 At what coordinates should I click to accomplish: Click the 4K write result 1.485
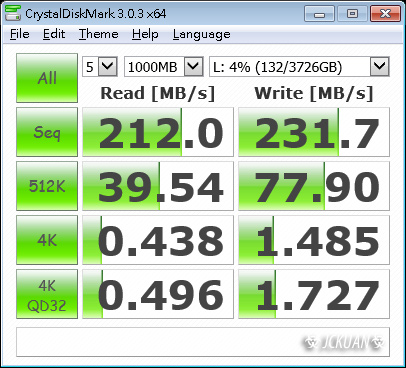pyautogui.click(x=314, y=240)
